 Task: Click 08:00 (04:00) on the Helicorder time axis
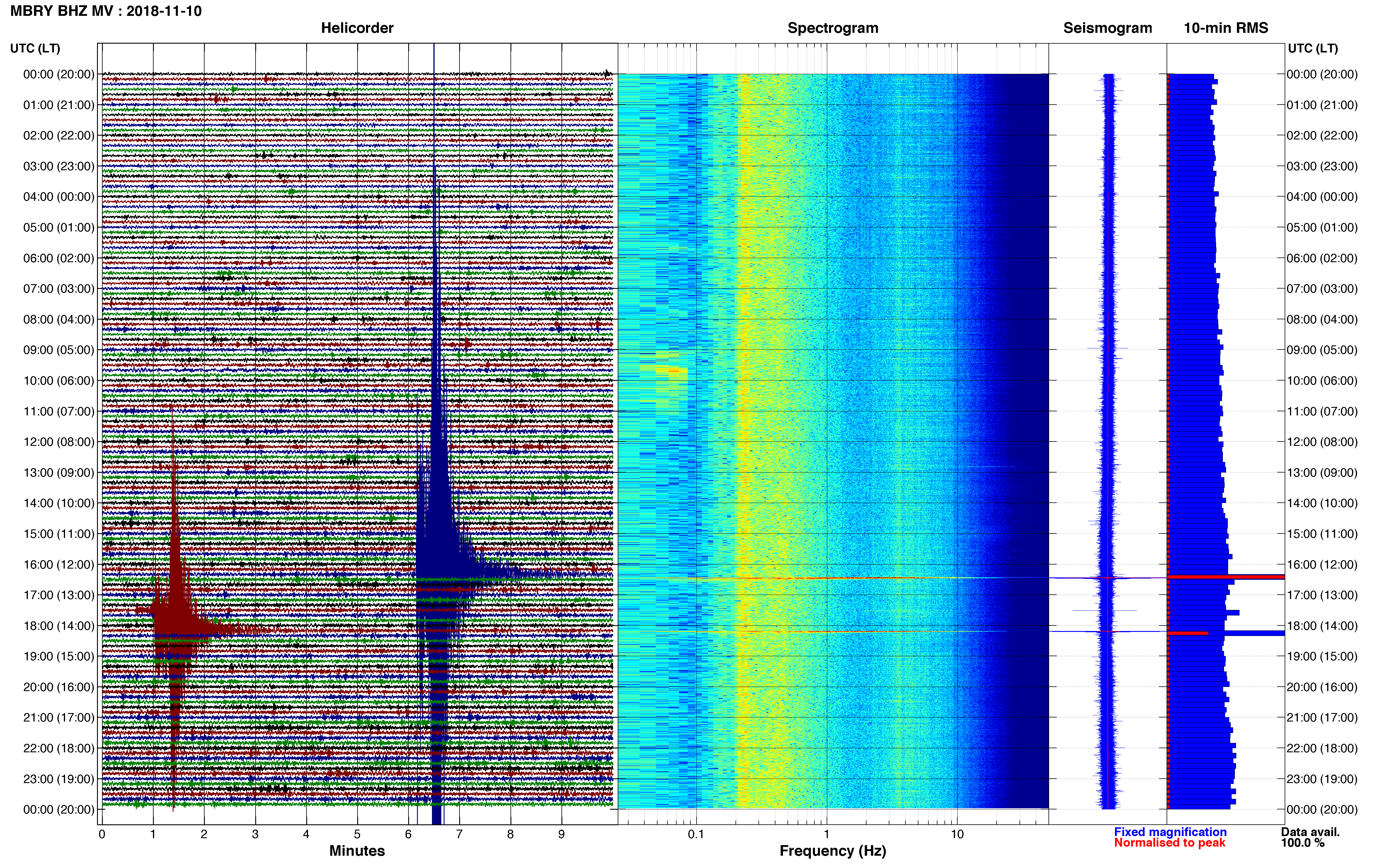(59, 319)
